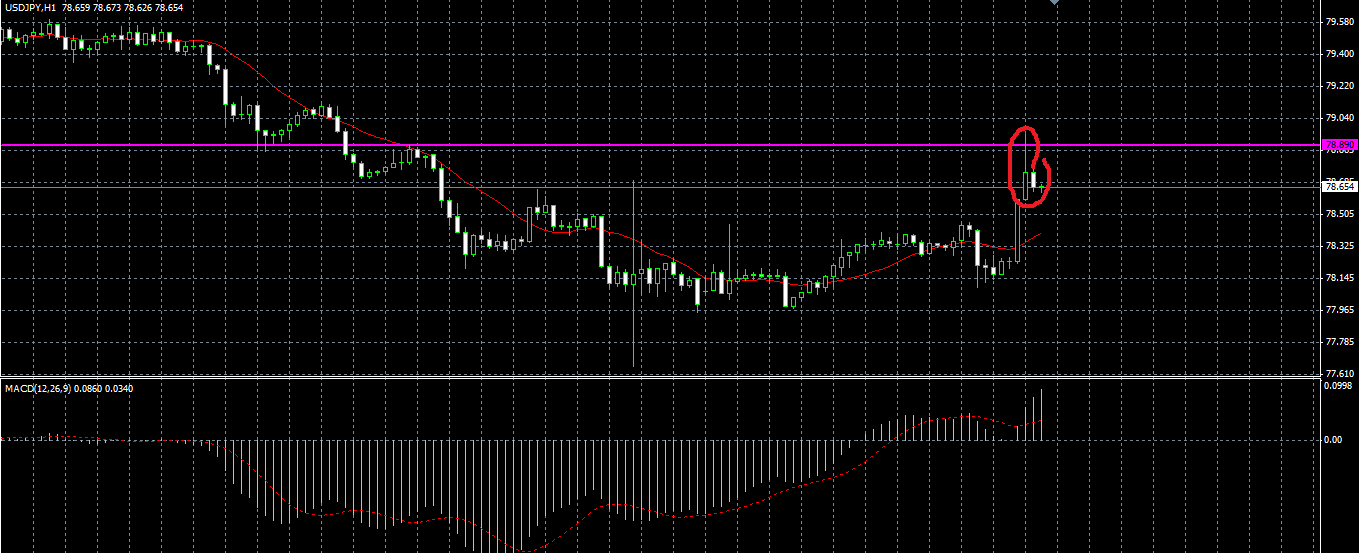Click the 77.965 value on price scale
1359x553 pixels.
[x=1339, y=310]
